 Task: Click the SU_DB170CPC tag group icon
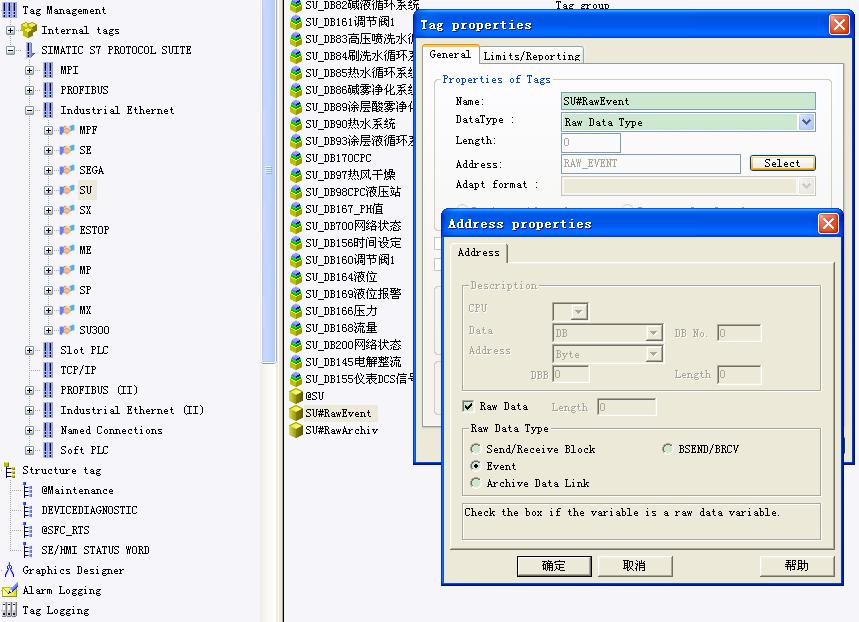pos(296,158)
